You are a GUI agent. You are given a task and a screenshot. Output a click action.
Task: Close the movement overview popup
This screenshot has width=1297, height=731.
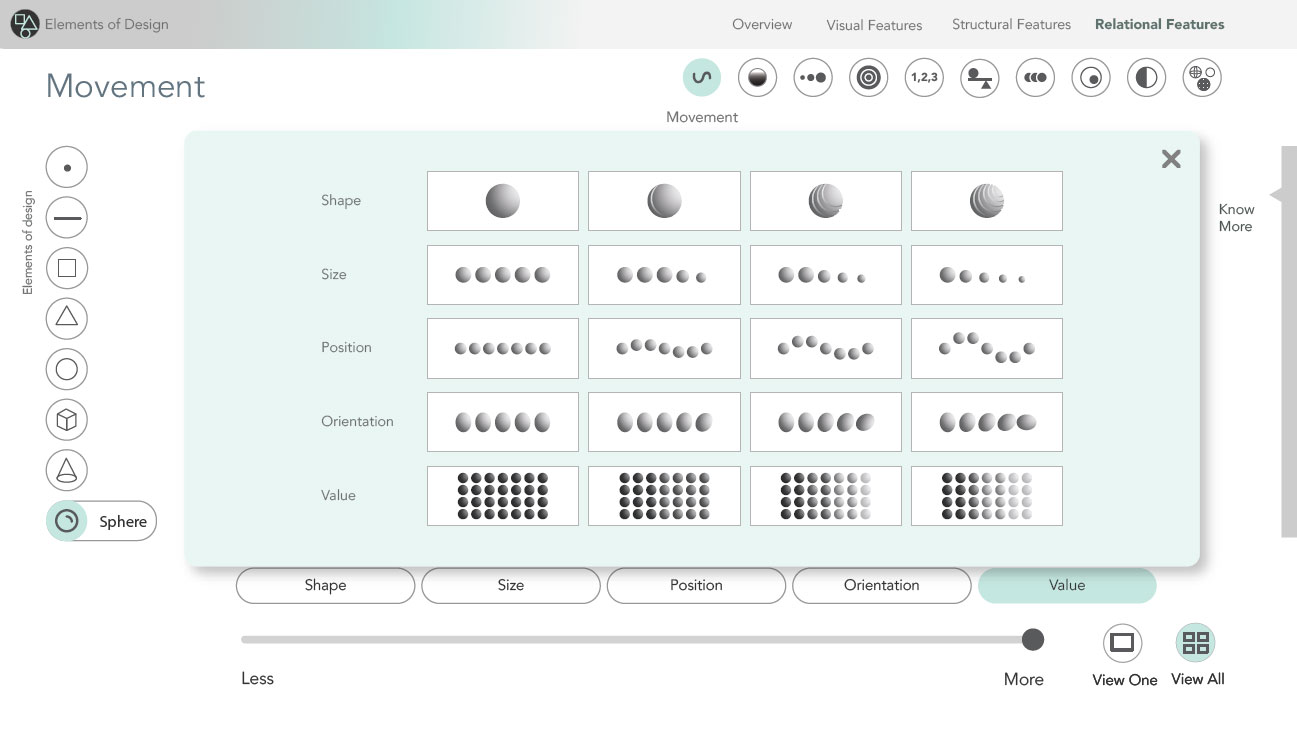(x=1171, y=159)
